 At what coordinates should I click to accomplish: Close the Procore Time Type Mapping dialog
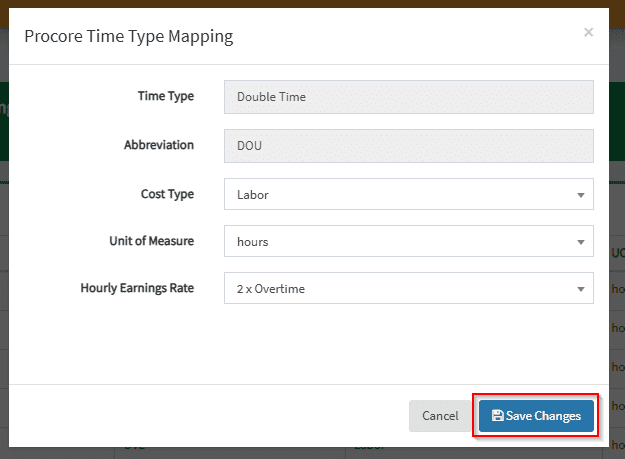point(588,32)
